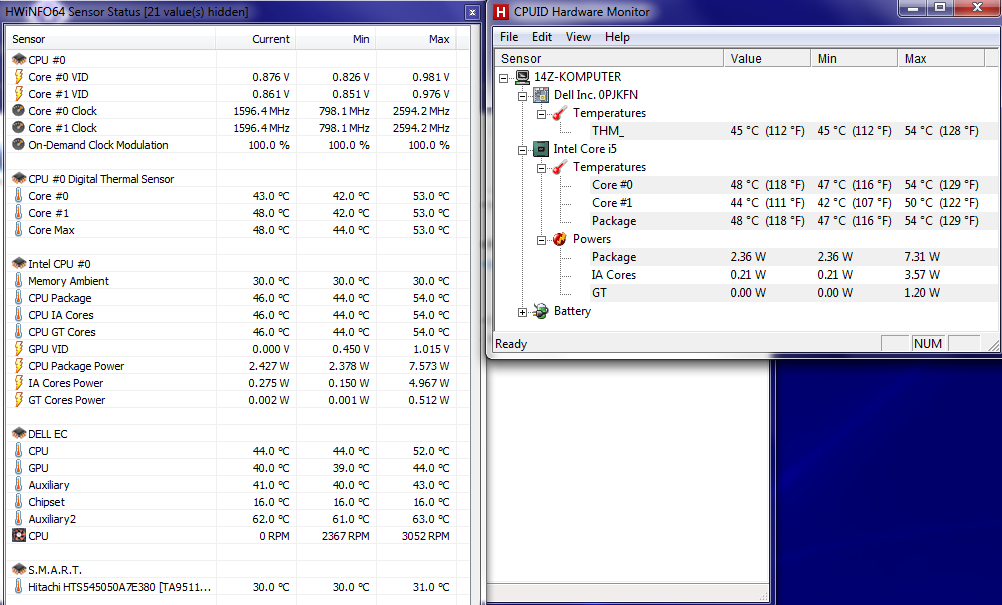Click the S.M.A.R.T. chip icon
The image size is (1002, 605).
[x=19, y=569]
